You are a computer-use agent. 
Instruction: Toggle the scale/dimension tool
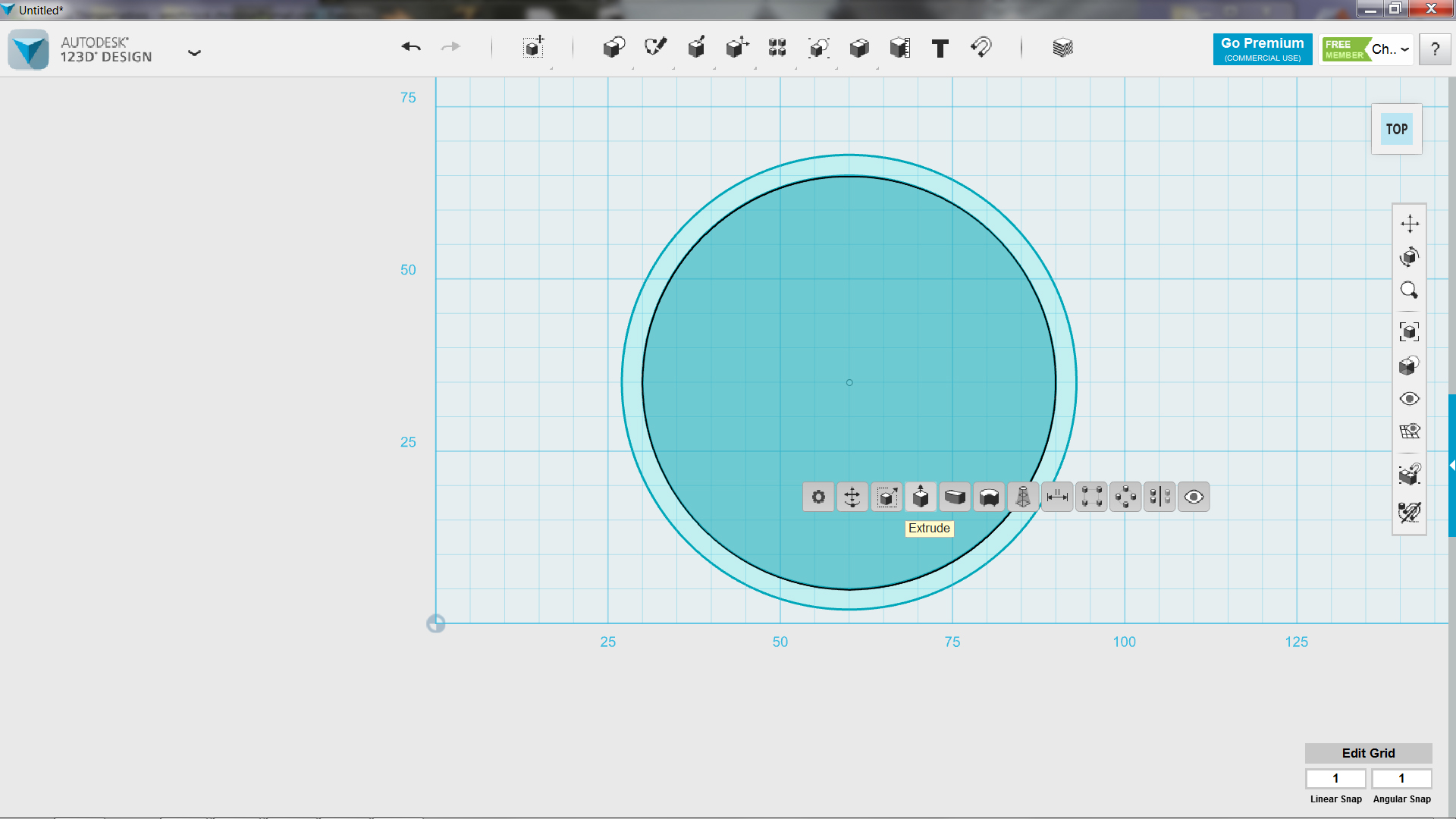pos(1057,496)
